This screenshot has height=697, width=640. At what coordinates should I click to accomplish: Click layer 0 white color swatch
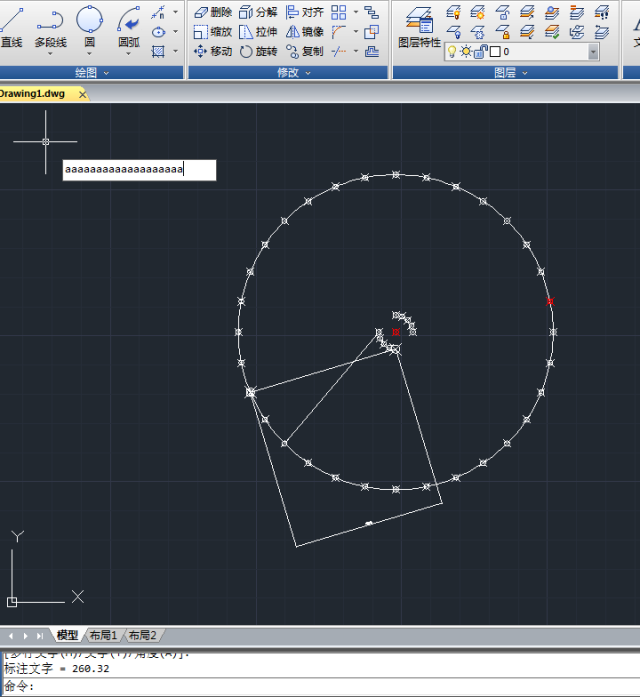pos(495,52)
